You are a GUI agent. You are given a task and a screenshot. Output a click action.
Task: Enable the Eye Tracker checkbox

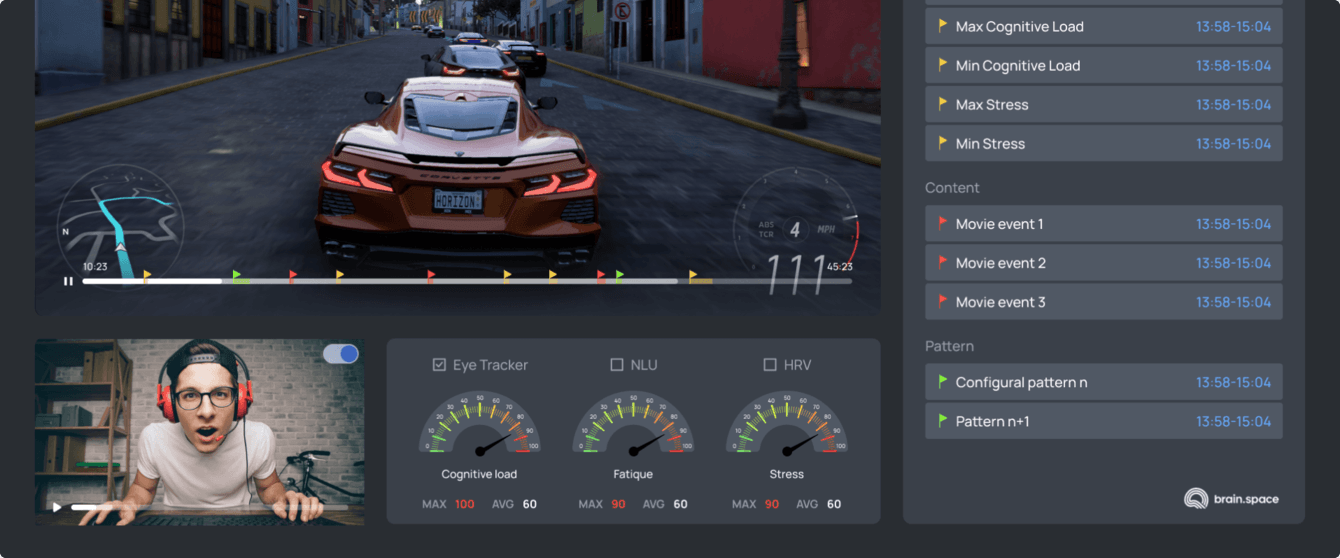(439, 365)
